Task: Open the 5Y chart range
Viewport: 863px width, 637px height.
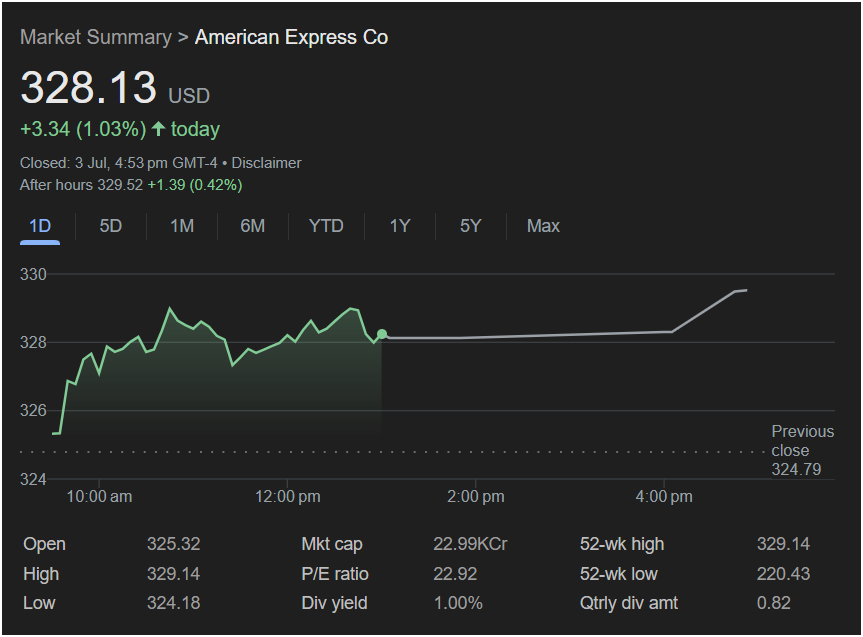Action: [471, 226]
